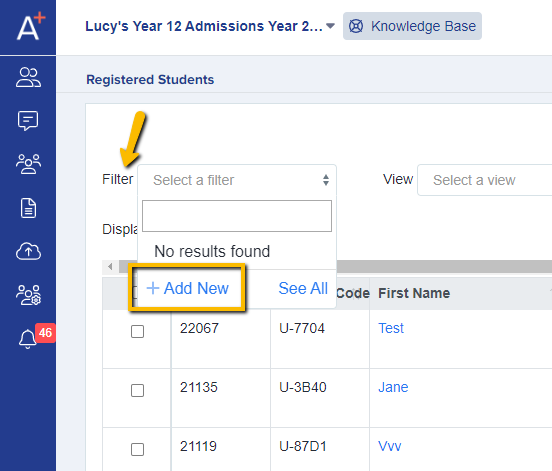
Task: Open the notifications bell with 46 badge
Action: pos(35,336)
